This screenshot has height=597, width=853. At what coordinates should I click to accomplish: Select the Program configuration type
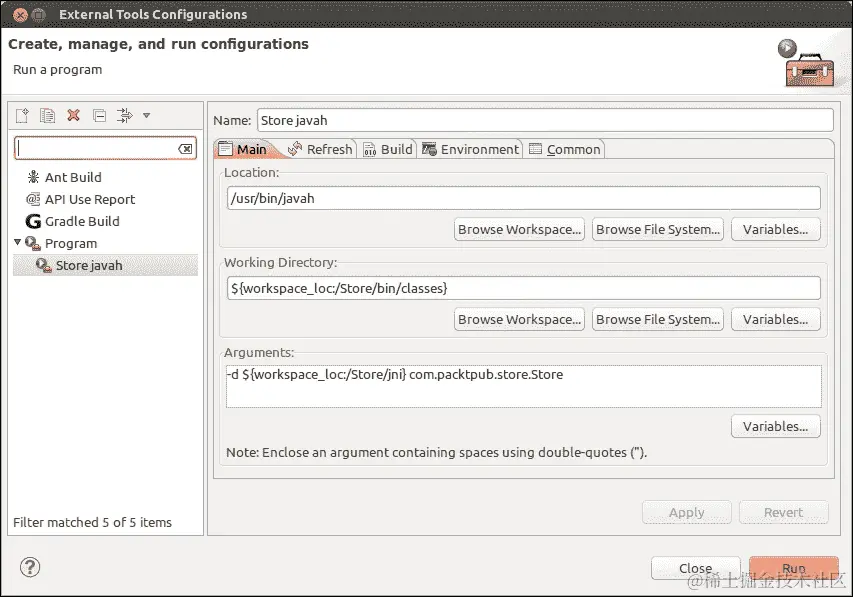[x=71, y=244]
